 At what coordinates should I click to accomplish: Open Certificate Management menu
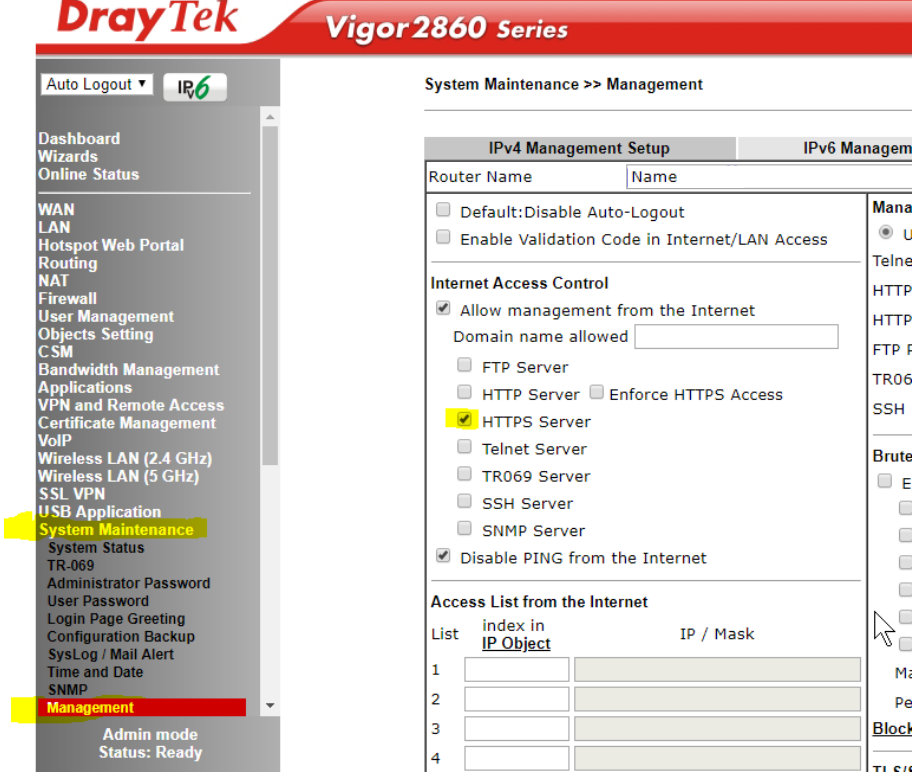pos(127,423)
